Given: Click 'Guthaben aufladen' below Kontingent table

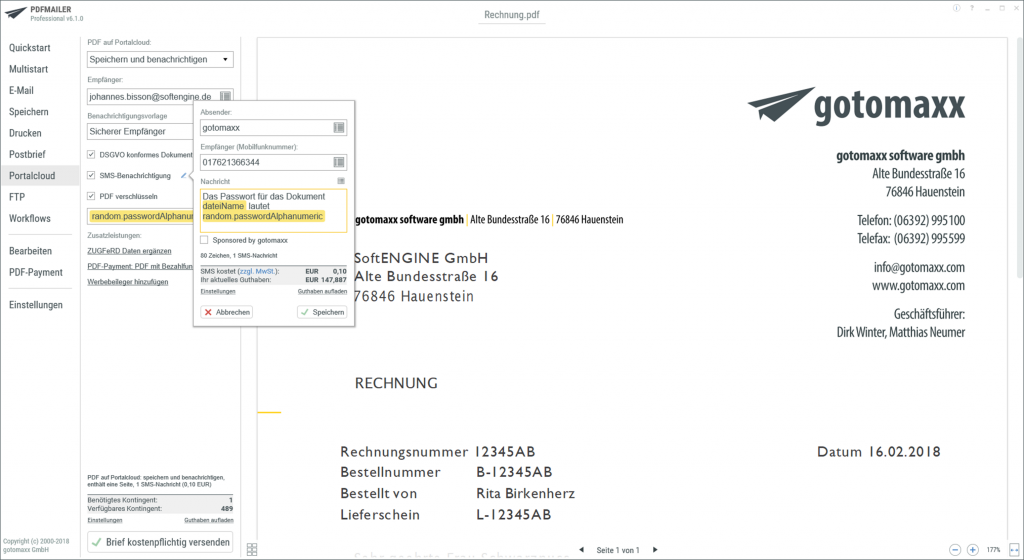Looking at the screenshot, I should click(208, 520).
